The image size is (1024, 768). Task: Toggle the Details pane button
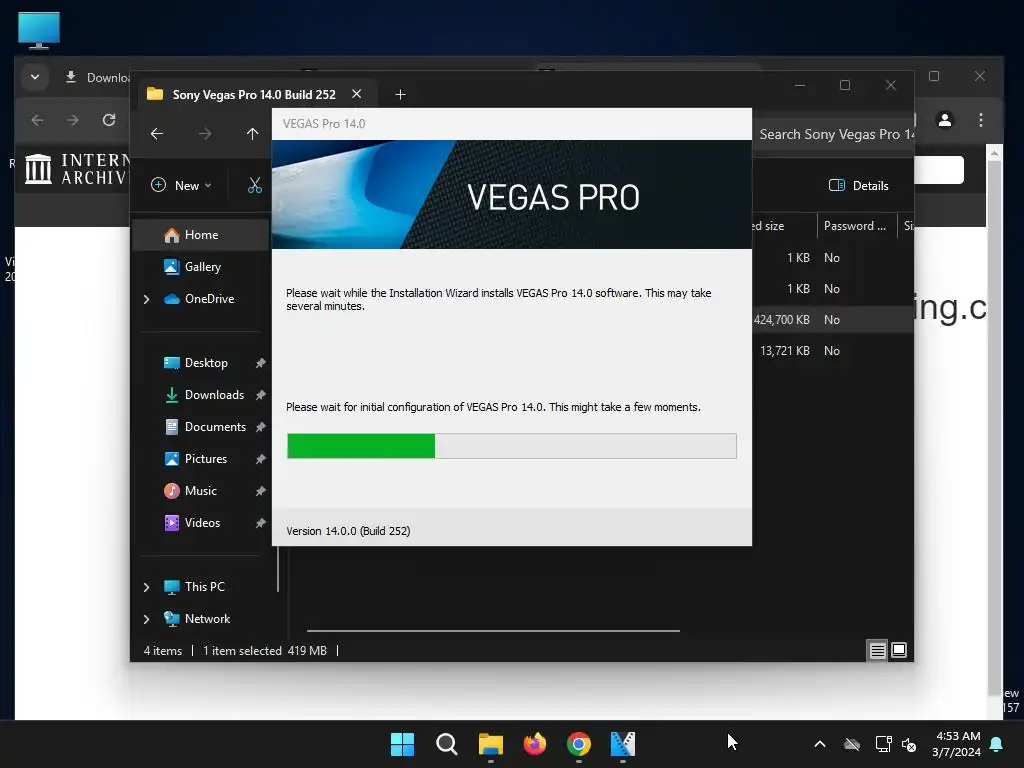859,185
